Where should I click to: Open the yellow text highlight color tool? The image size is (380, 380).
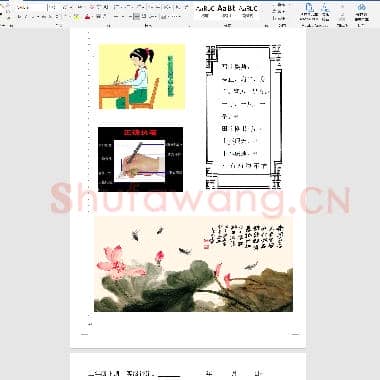pyautogui.click(x=76, y=16)
